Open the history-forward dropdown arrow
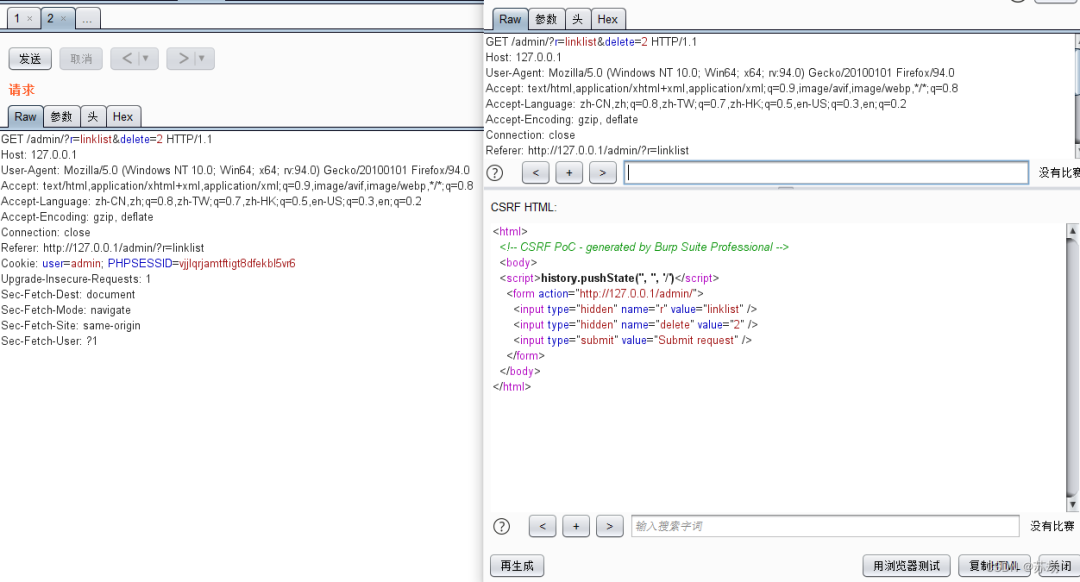The height and width of the screenshot is (582, 1080). (202, 59)
